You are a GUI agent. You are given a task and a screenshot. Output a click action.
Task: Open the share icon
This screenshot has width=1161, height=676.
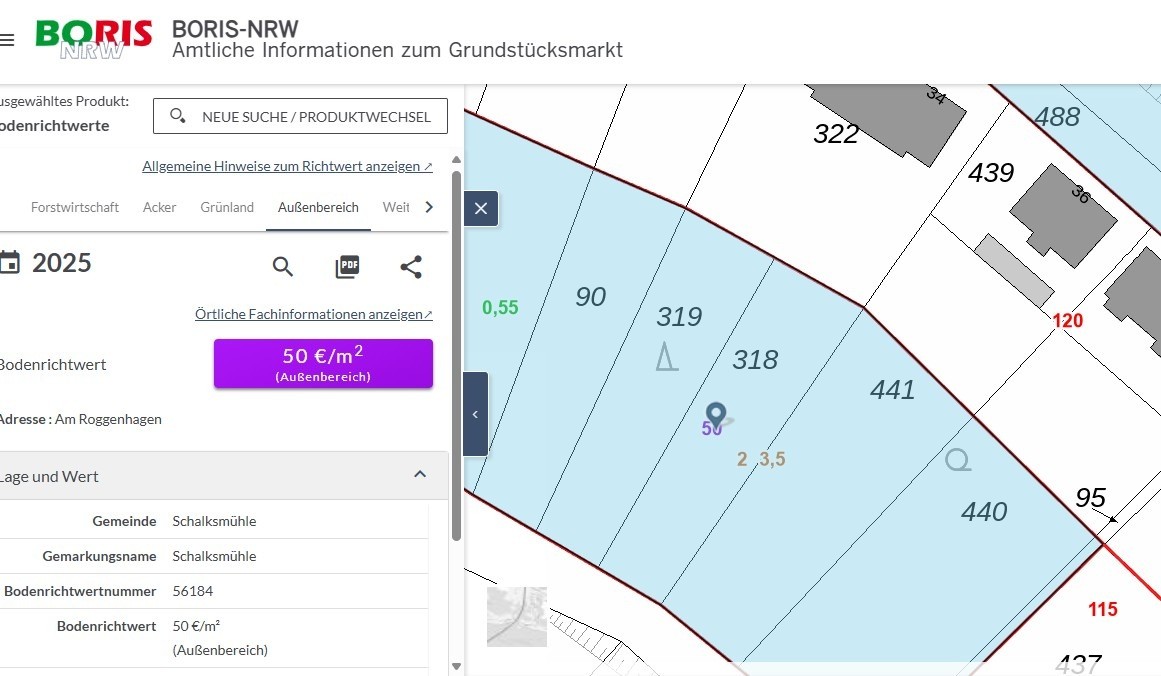coord(411,267)
